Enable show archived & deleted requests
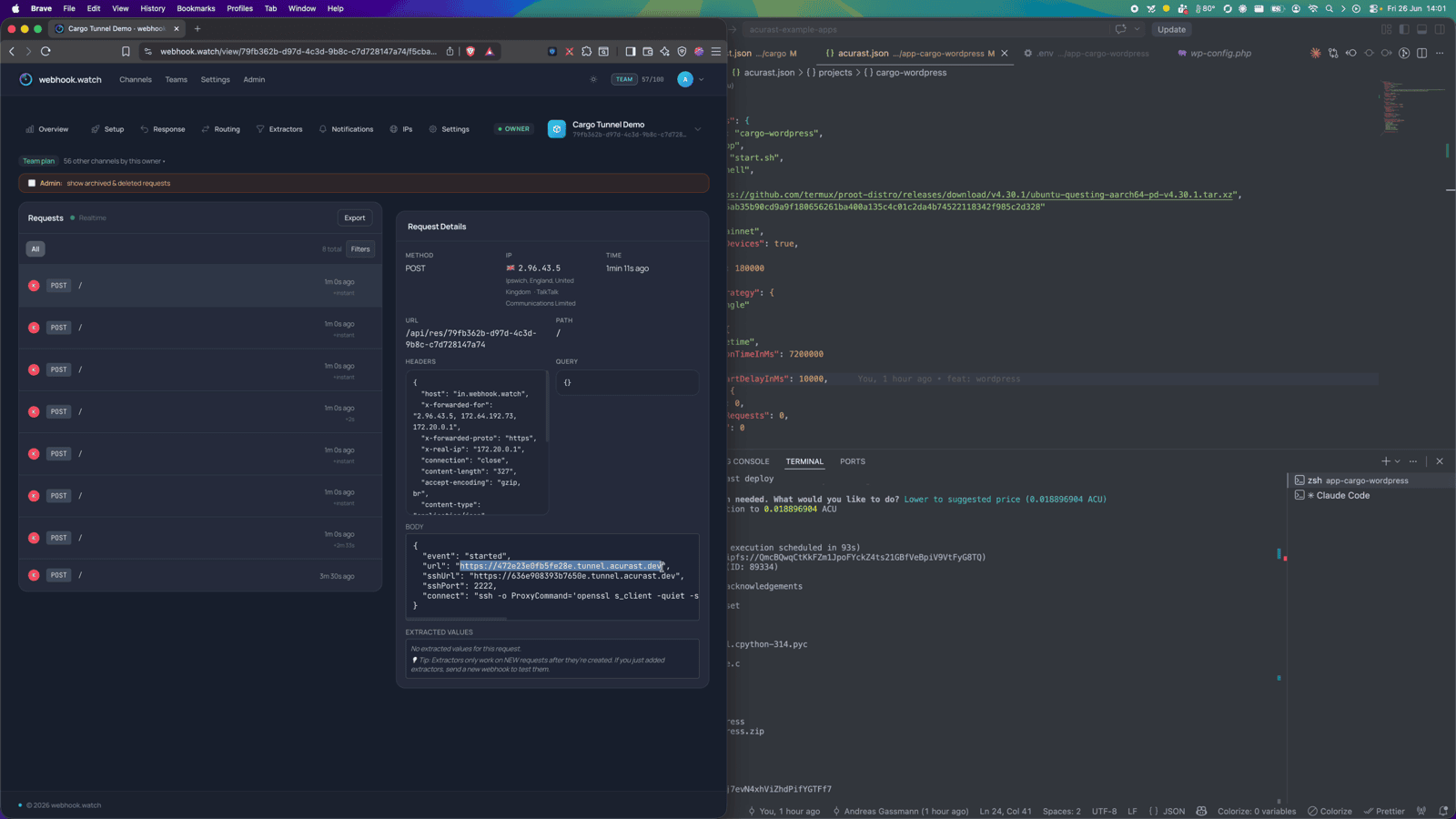The image size is (1456, 819). pyautogui.click(x=32, y=183)
